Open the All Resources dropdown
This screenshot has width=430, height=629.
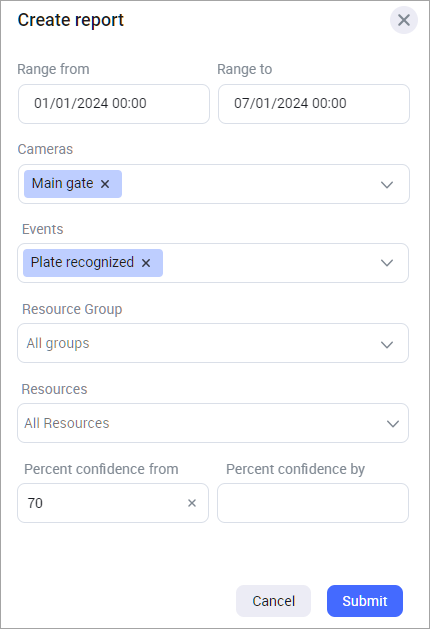213,423
